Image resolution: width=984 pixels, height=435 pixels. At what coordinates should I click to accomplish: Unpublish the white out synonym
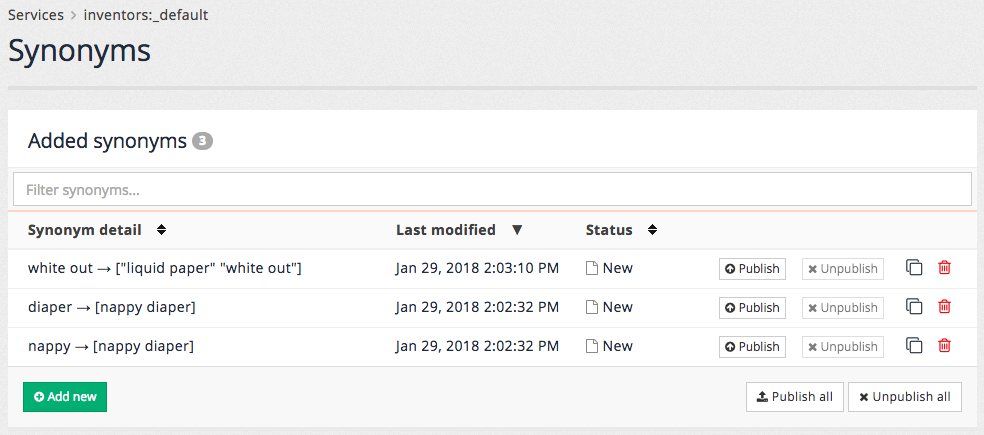pos(842,268)
